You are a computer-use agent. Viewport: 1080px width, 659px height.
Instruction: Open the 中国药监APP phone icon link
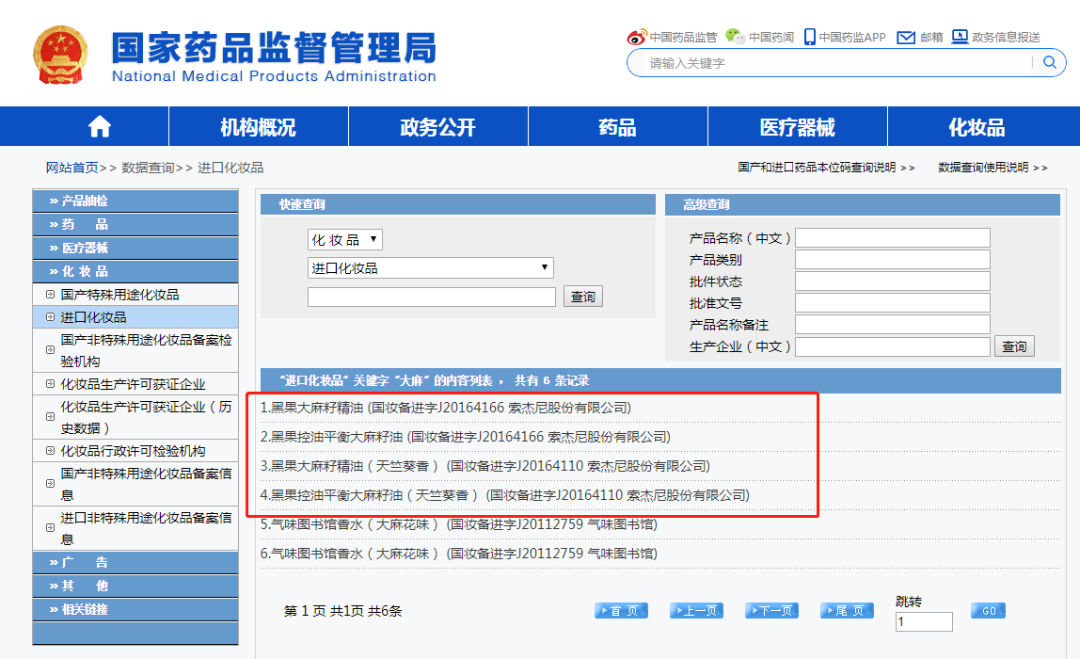coord(809,37)
